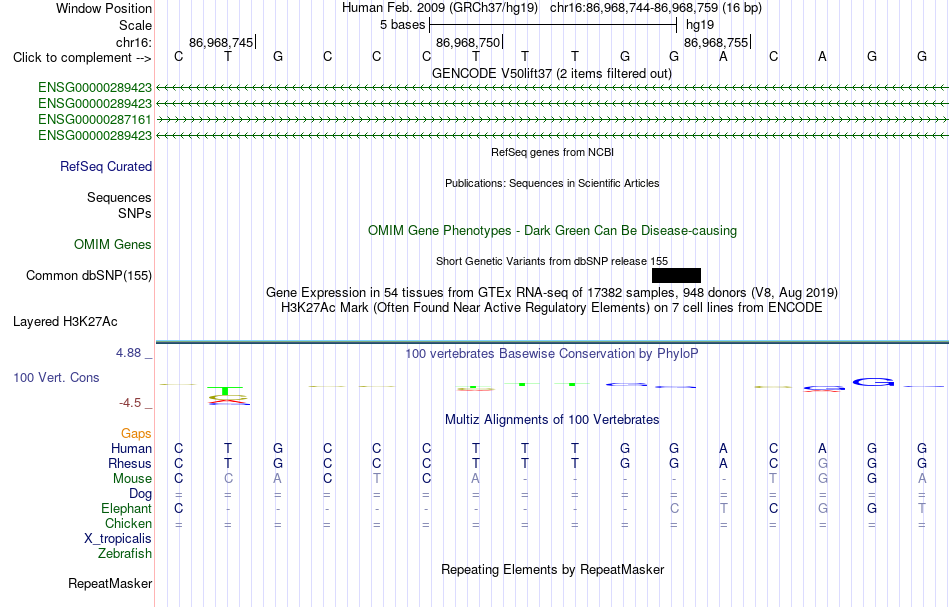Open OMIM Genes track label
950x607 pixels.
click(113, 244)
